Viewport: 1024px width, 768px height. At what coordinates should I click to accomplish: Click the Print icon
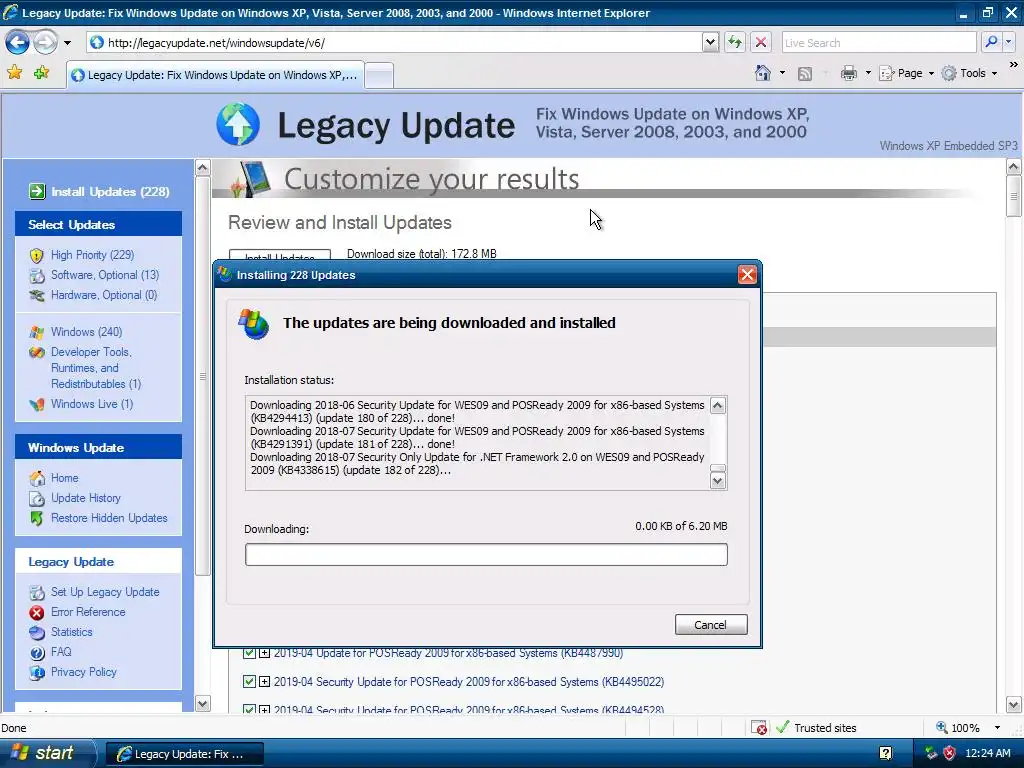849,73
